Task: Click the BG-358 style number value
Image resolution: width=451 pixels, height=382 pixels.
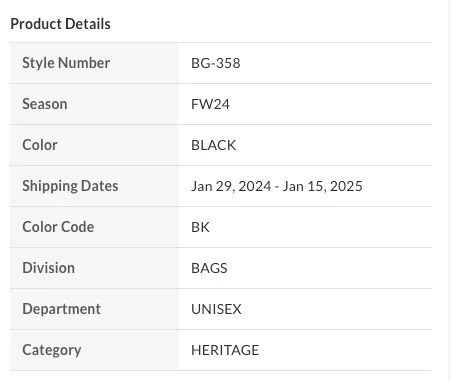Action: (216, 63)
